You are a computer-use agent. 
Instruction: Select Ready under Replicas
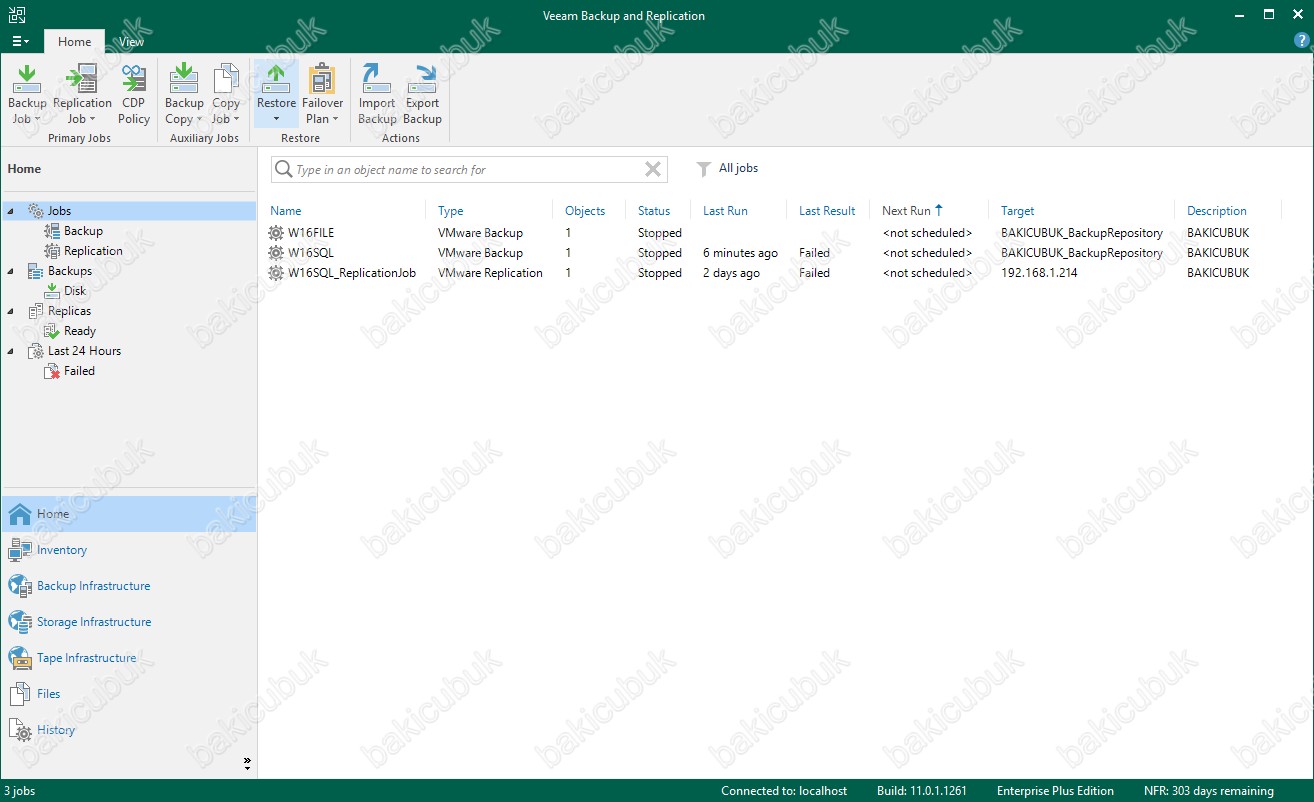click(x=80, y=331)
